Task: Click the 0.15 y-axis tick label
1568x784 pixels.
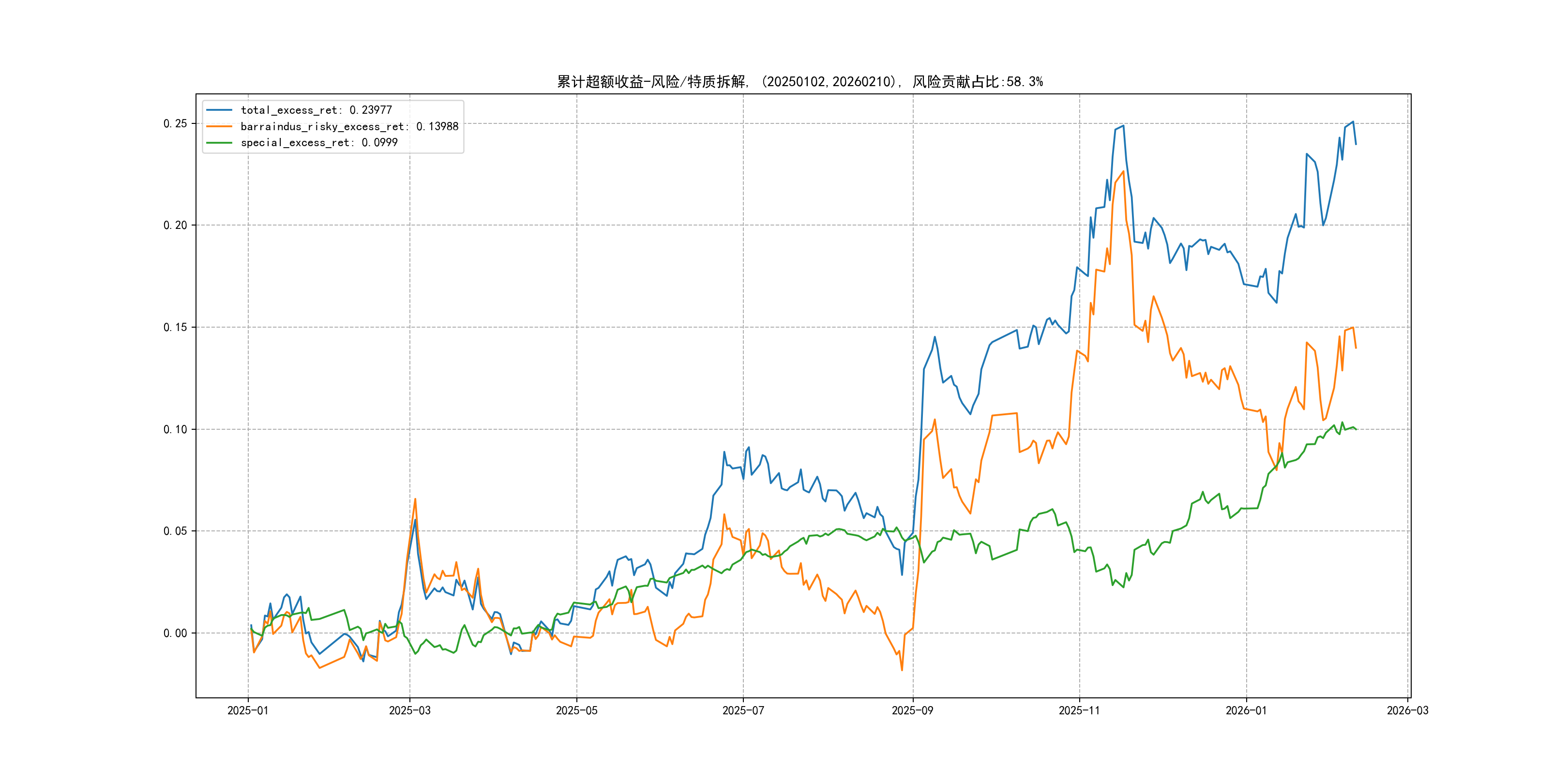Action: [x=175, y=328]
